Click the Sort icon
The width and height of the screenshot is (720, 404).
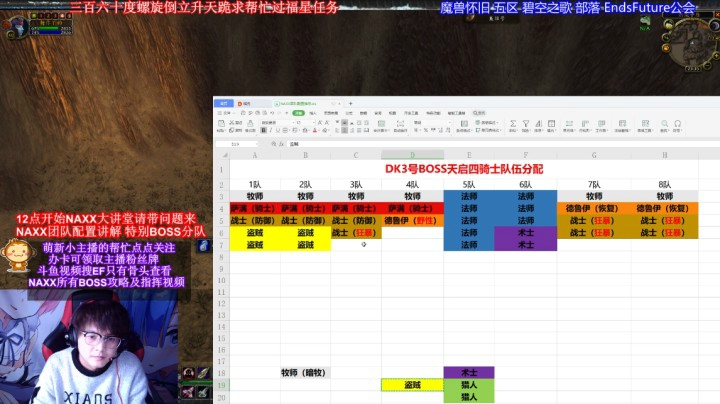538,123
